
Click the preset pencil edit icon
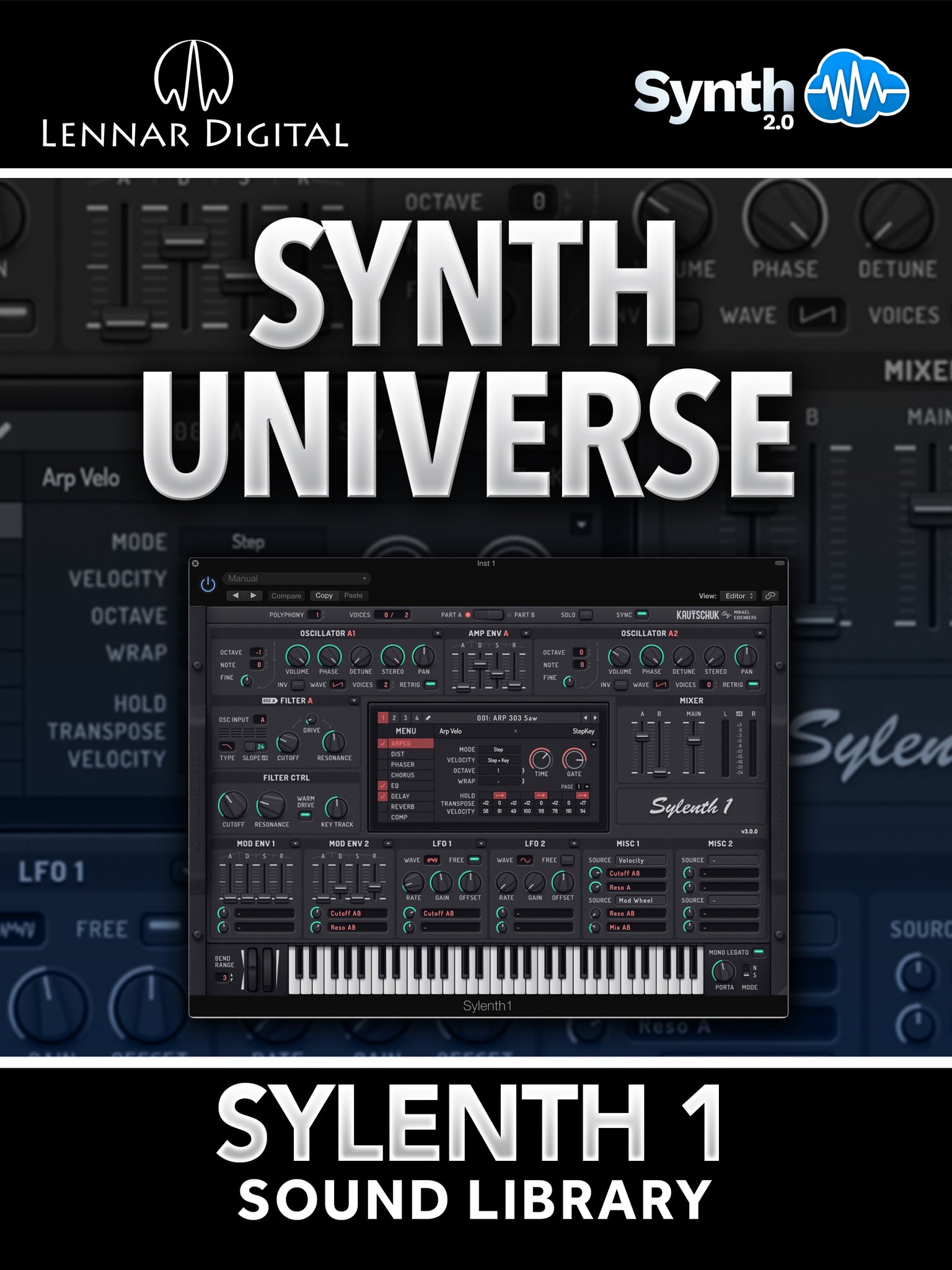pos(428,717)
